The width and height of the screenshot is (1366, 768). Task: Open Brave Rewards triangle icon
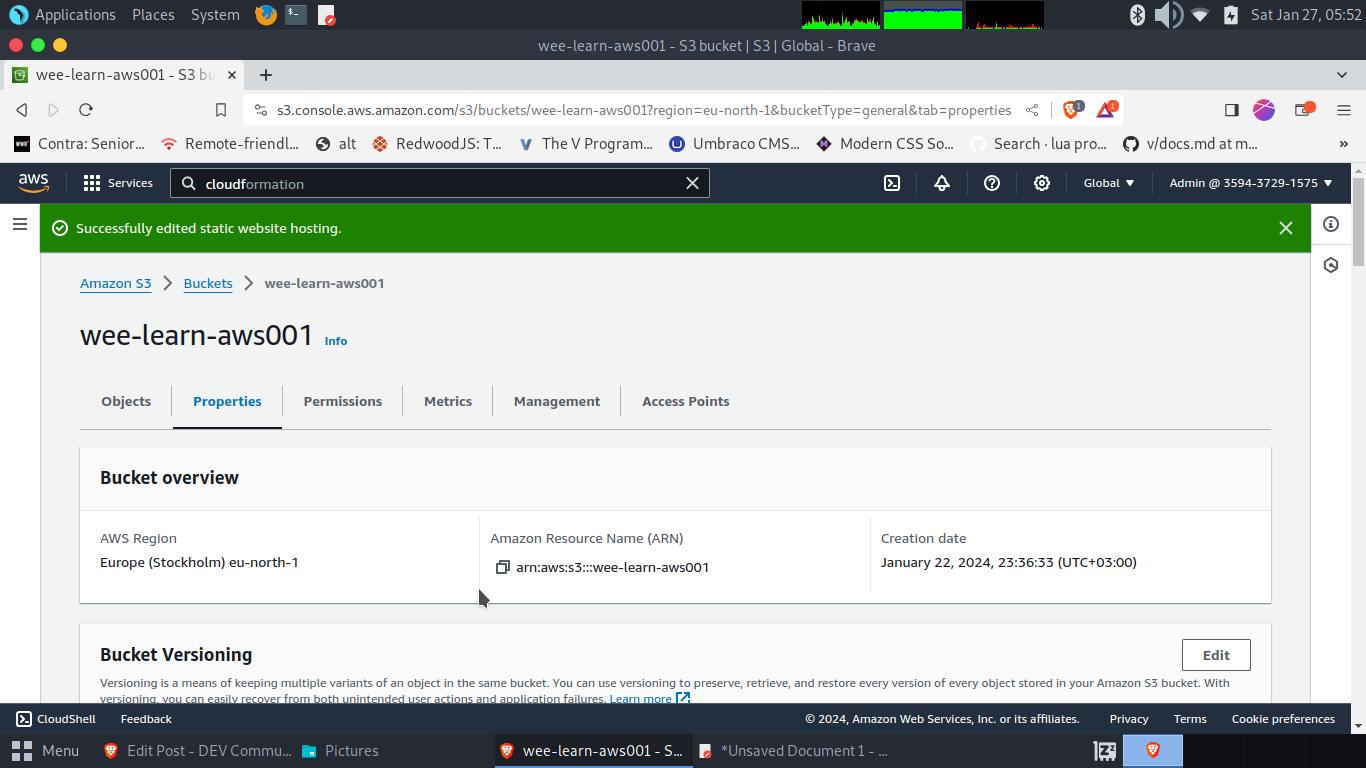click(x=1107, y=109)
